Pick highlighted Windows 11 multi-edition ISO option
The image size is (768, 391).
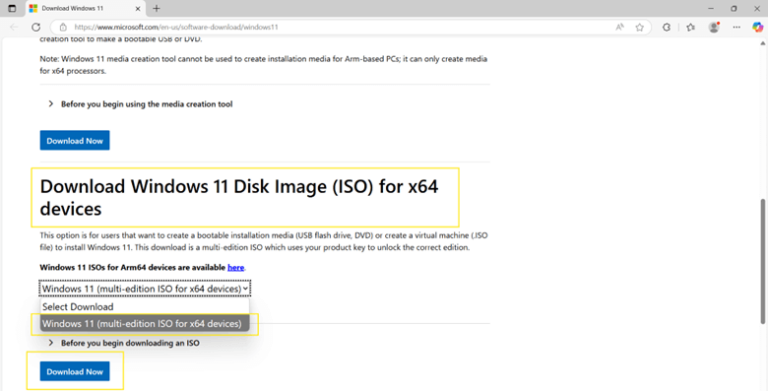(x=144, y=323)
